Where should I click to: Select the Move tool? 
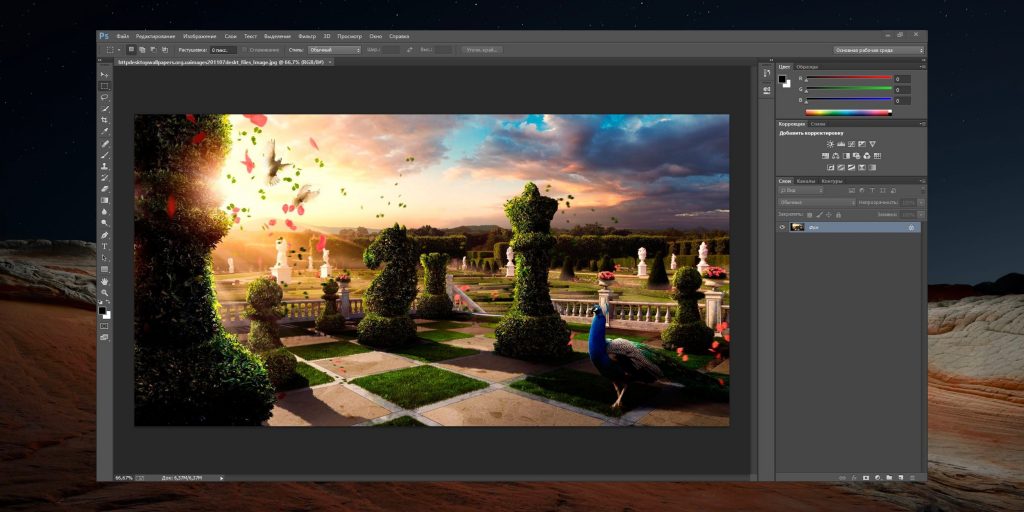(x=104, y=75)
